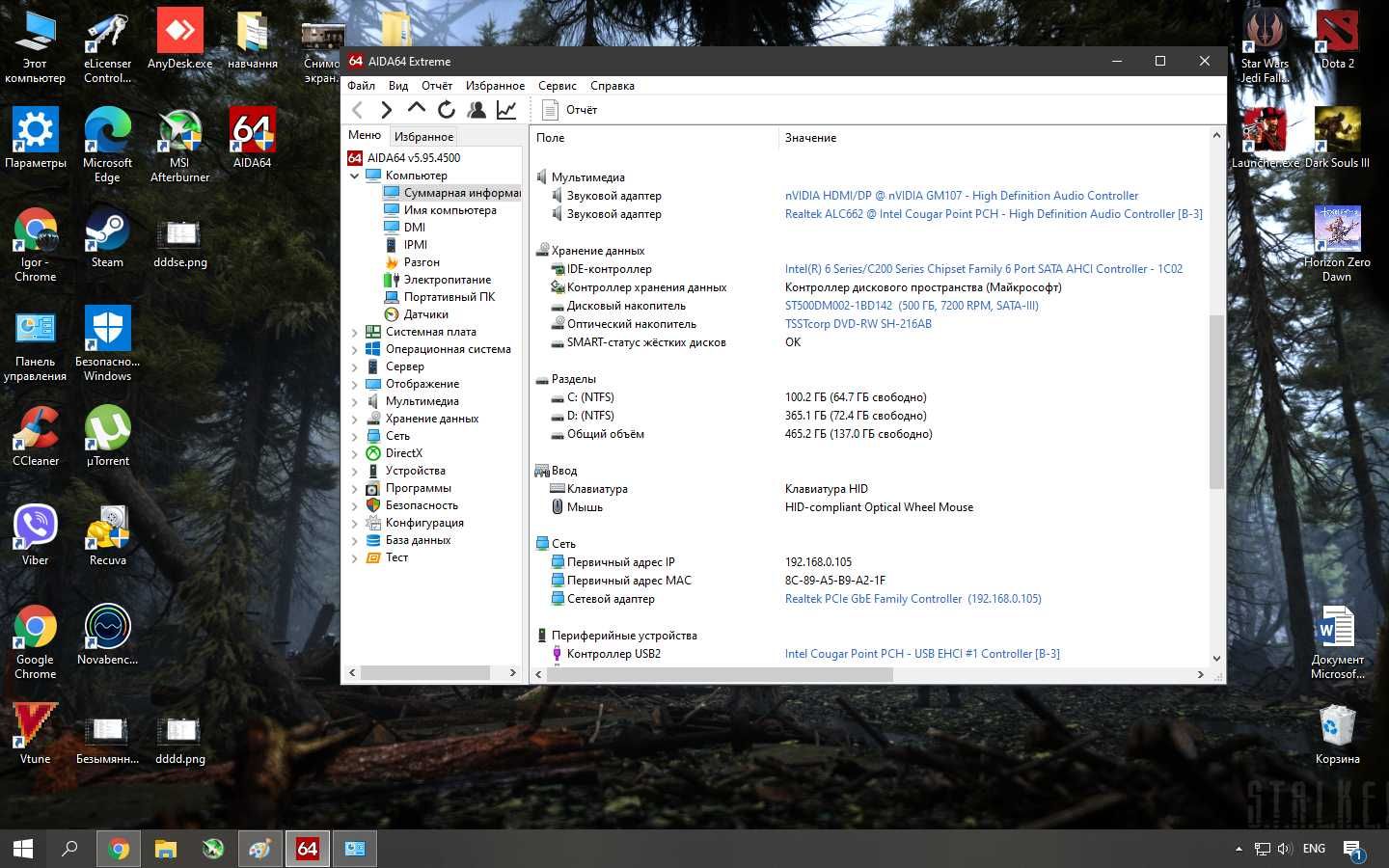
Task: Click the Back arrow in AIDA64 toolbar
Action: click(x=357, y=110)
